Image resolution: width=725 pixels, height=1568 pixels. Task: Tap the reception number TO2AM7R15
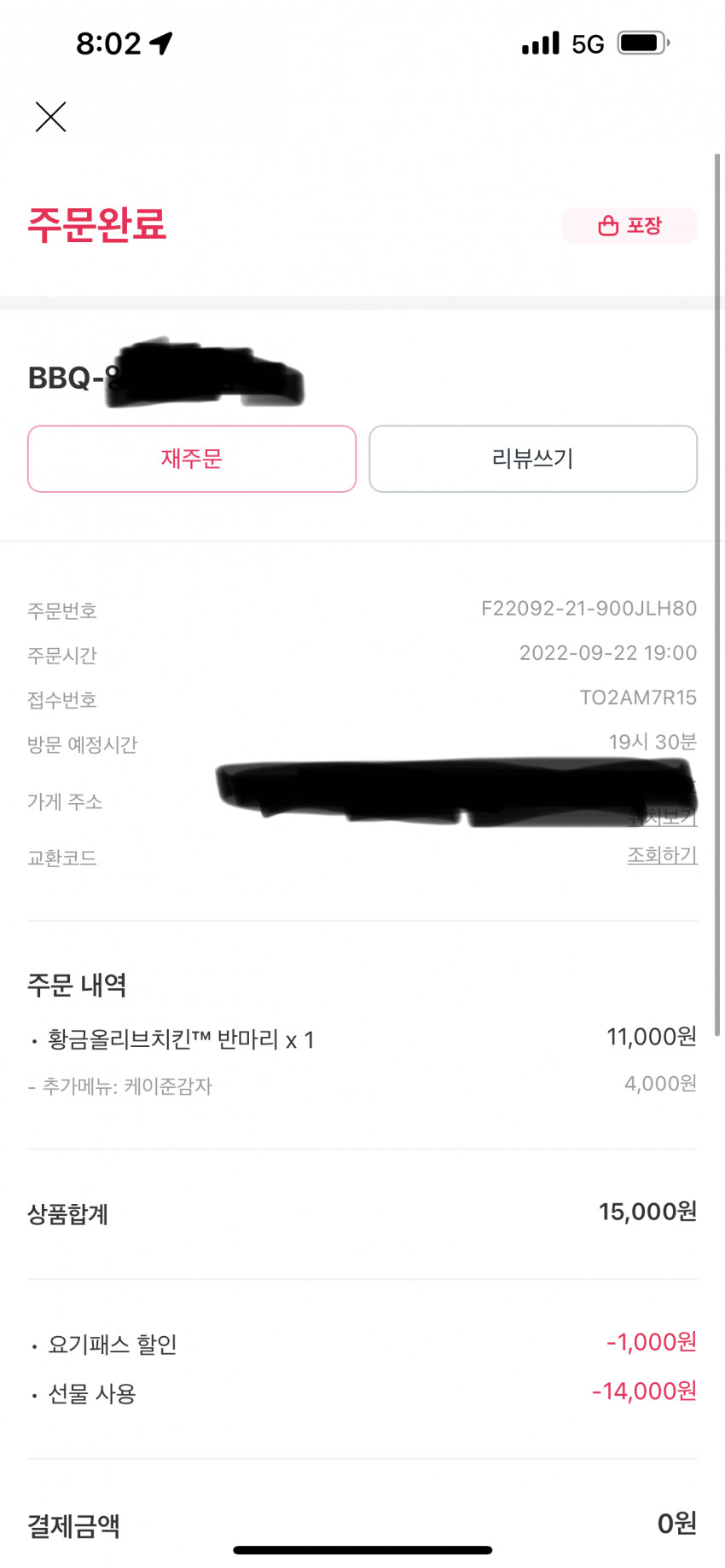pos(638,697)
